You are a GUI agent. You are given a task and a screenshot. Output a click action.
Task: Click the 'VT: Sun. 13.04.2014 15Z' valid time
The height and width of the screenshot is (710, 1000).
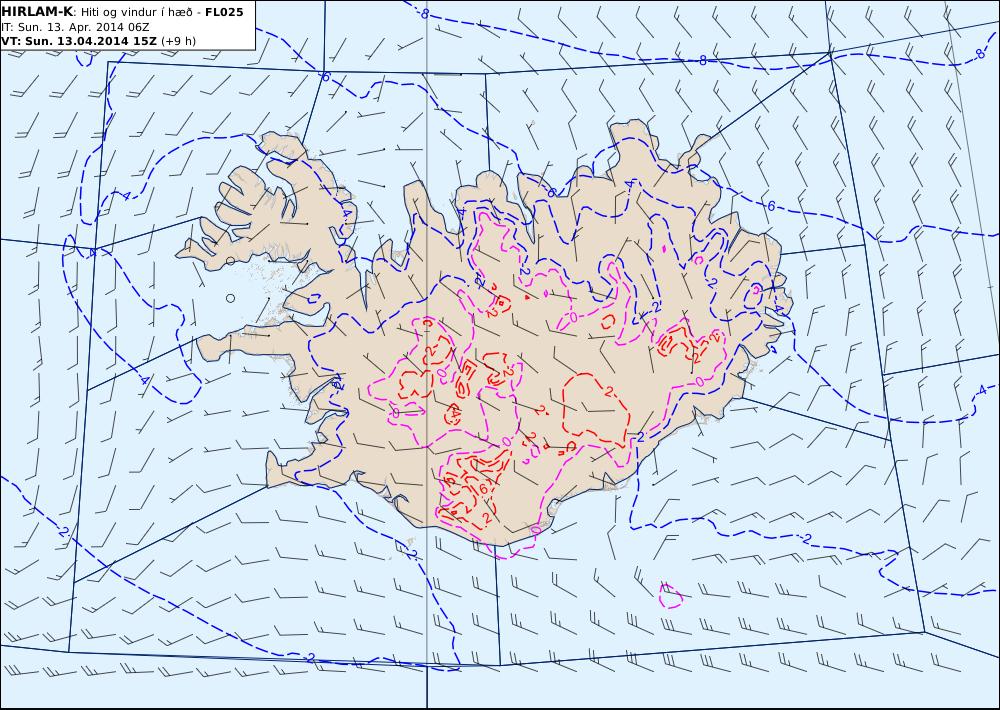78,41
